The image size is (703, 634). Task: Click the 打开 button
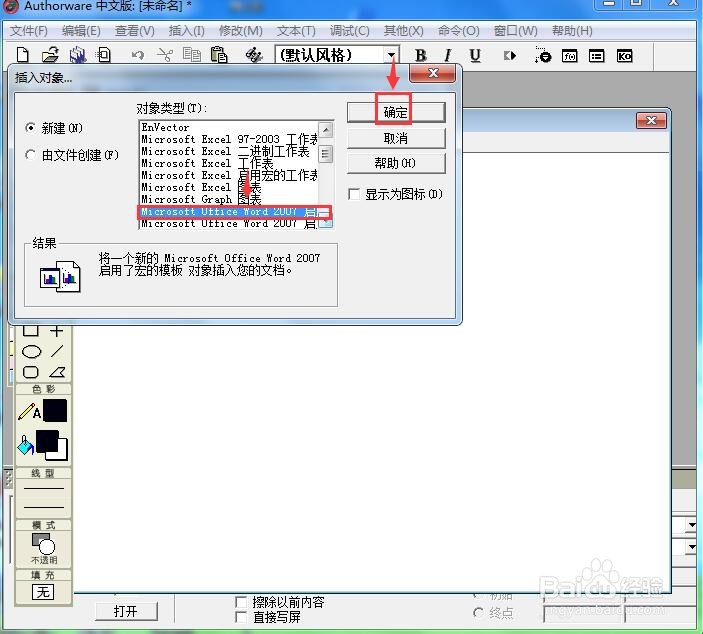click(x=126, y=611)
